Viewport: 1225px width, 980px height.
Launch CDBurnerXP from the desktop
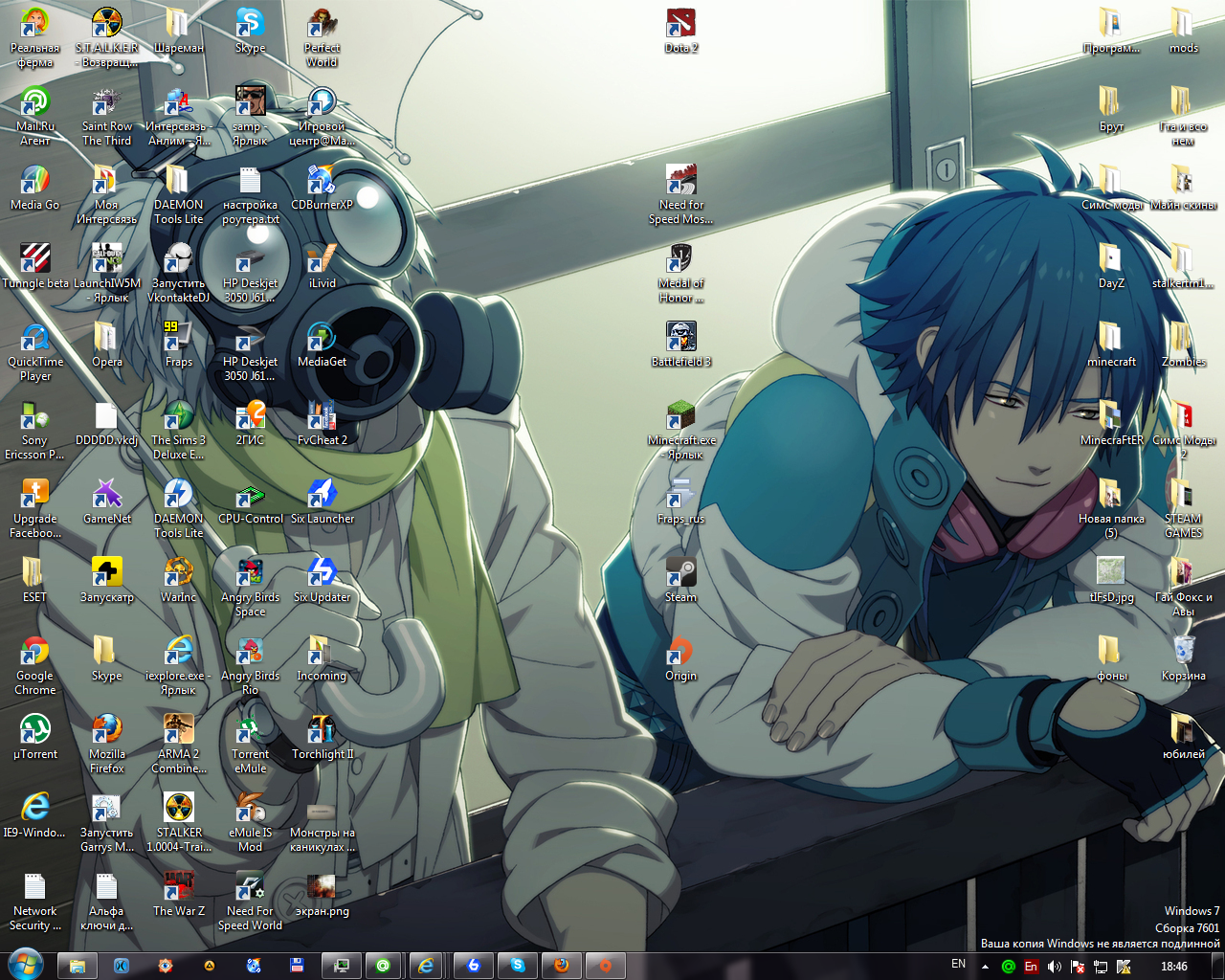click(x=322, y=187)
